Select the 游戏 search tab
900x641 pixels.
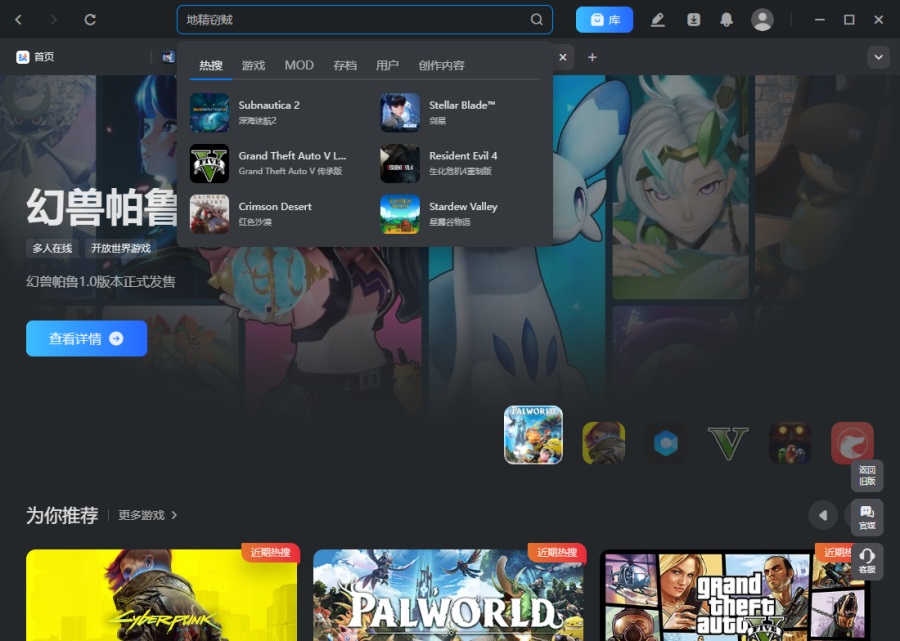253,65
